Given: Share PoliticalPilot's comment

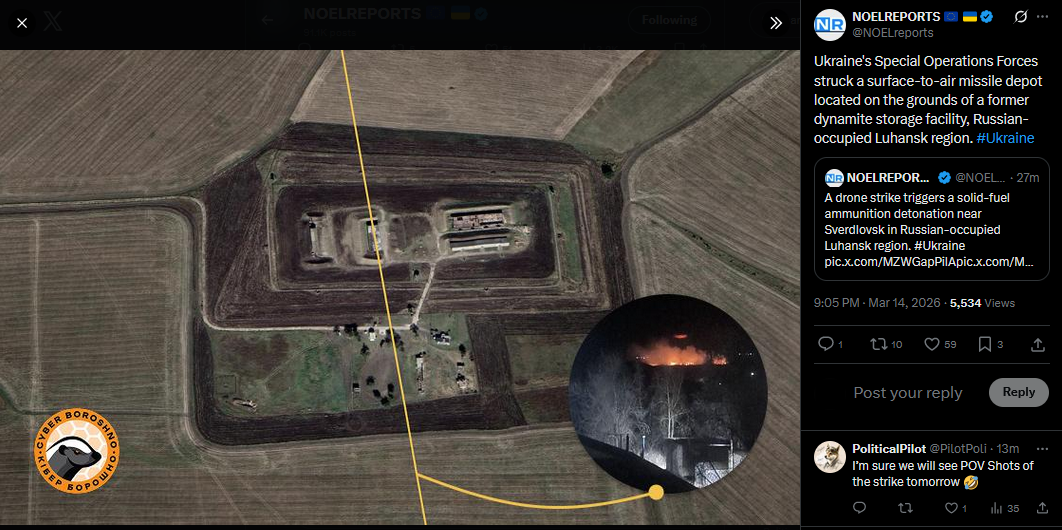Looking at the screenshot, I should click(x=1042, y=508).
